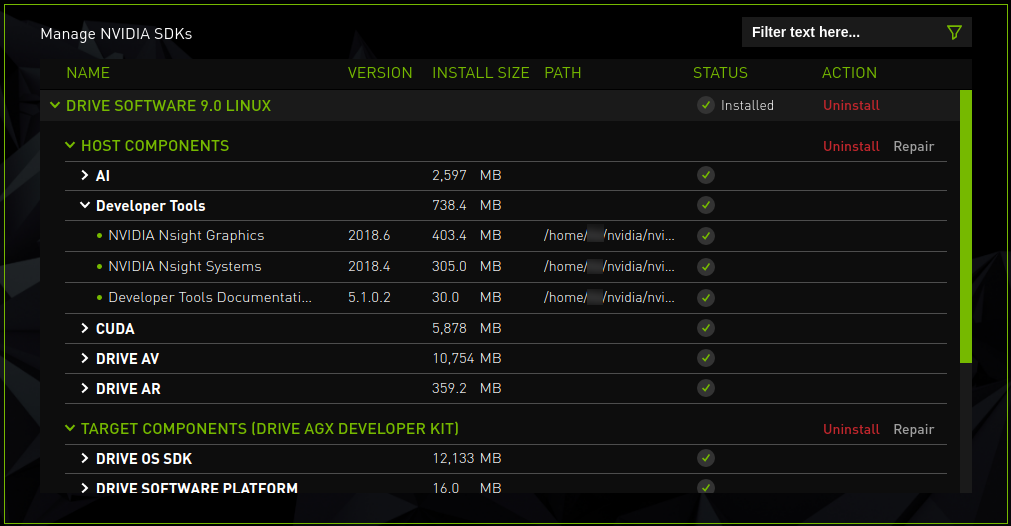This screenshot has width=1011, height=526.
Task: Collapse the Developer Tools group
Action: click(85, 206)
